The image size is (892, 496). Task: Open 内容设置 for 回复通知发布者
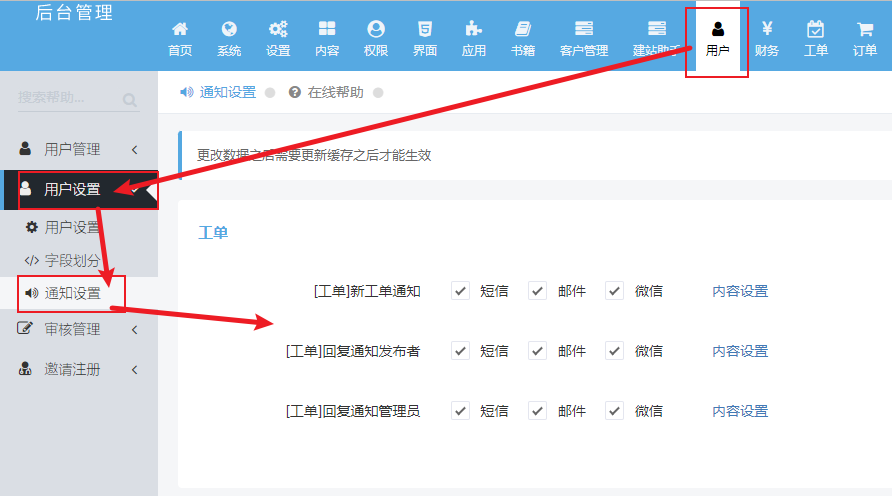[740, 351]
